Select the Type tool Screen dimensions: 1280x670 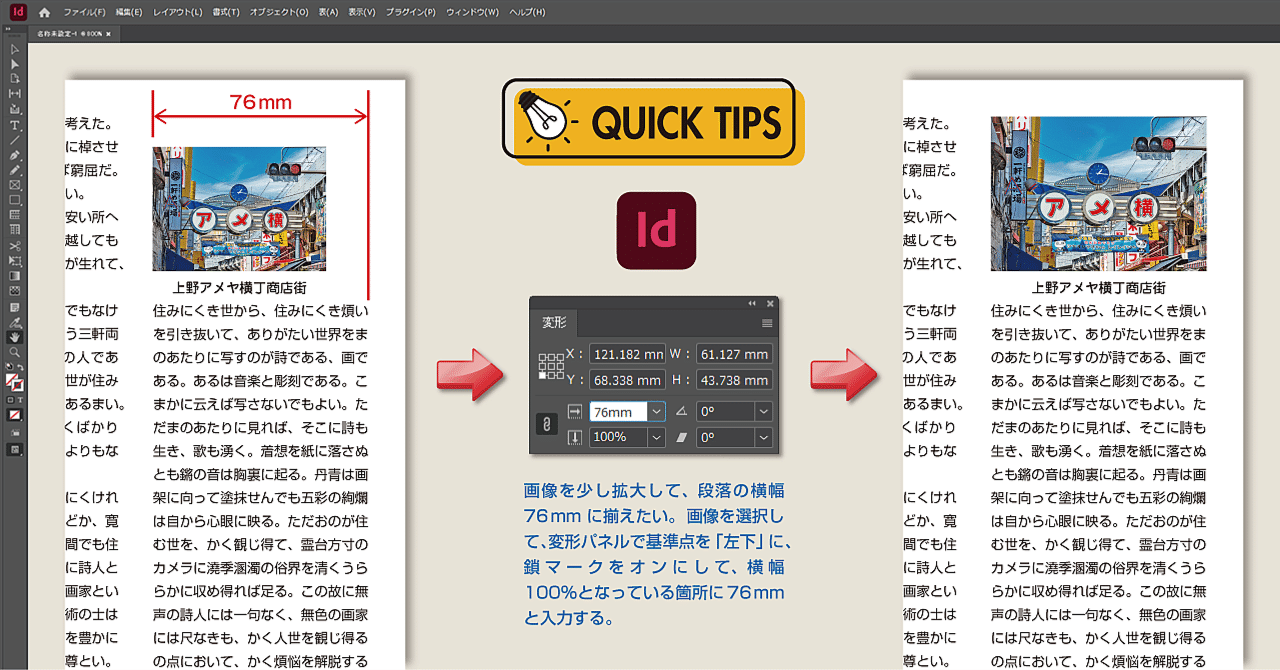(13, 127)
